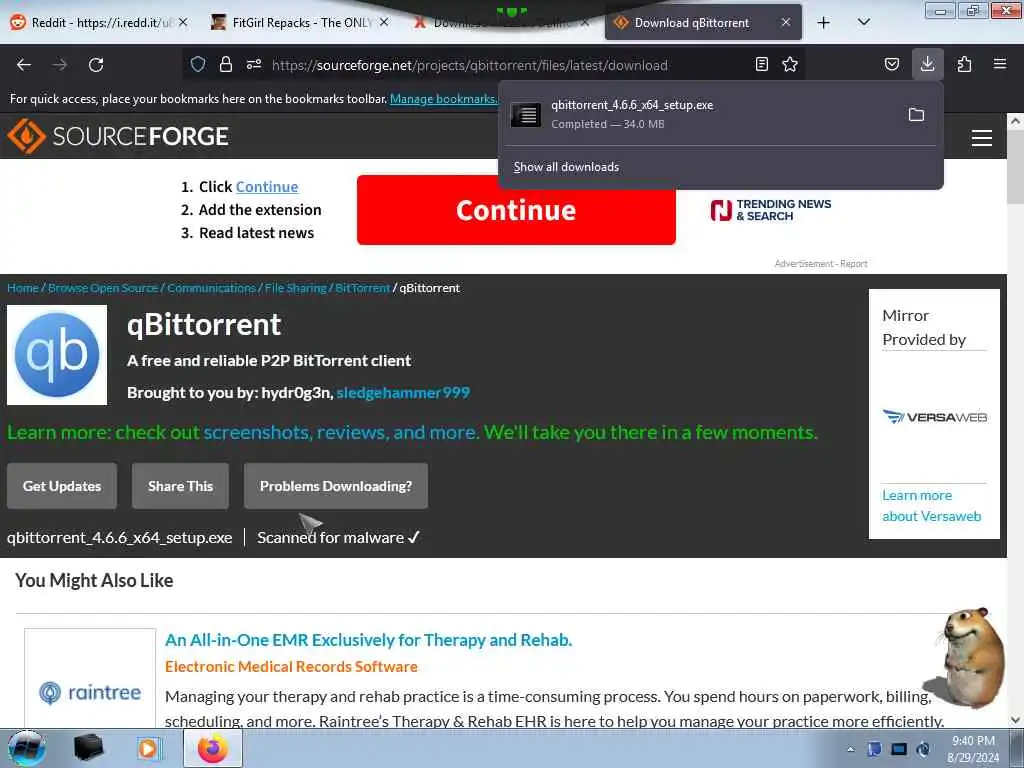The image size is (1024, 768).
Task: Open the Pocket save icon
Action: 892,64
